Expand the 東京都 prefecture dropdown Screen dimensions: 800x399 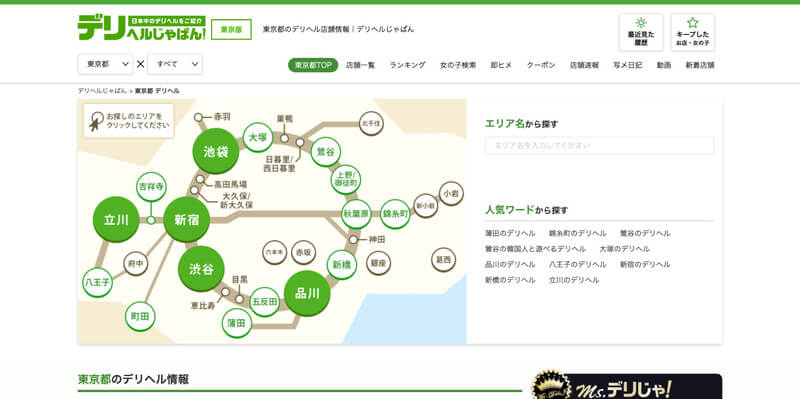click(106, 64)
